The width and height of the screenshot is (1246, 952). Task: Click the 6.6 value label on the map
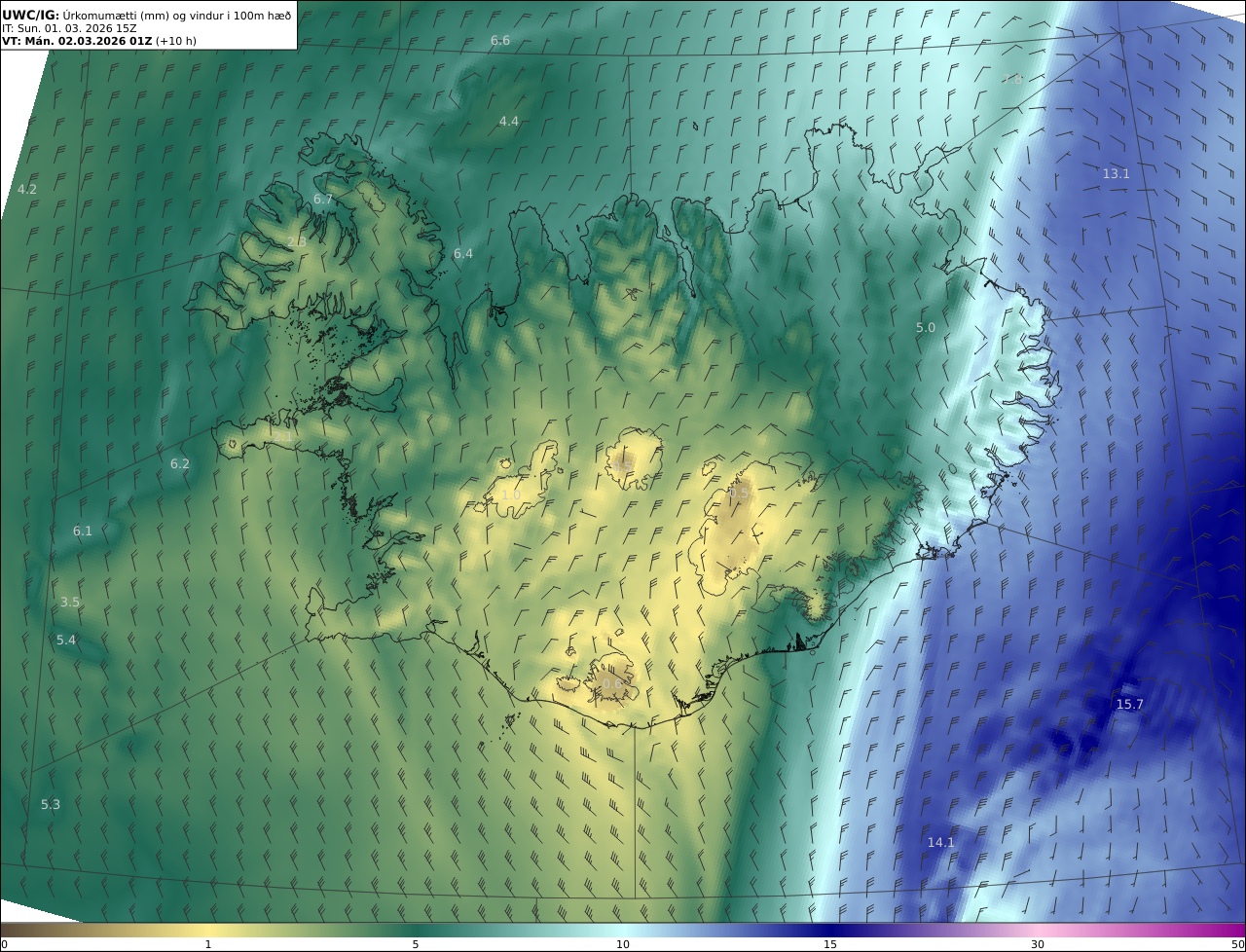point(500,41)
